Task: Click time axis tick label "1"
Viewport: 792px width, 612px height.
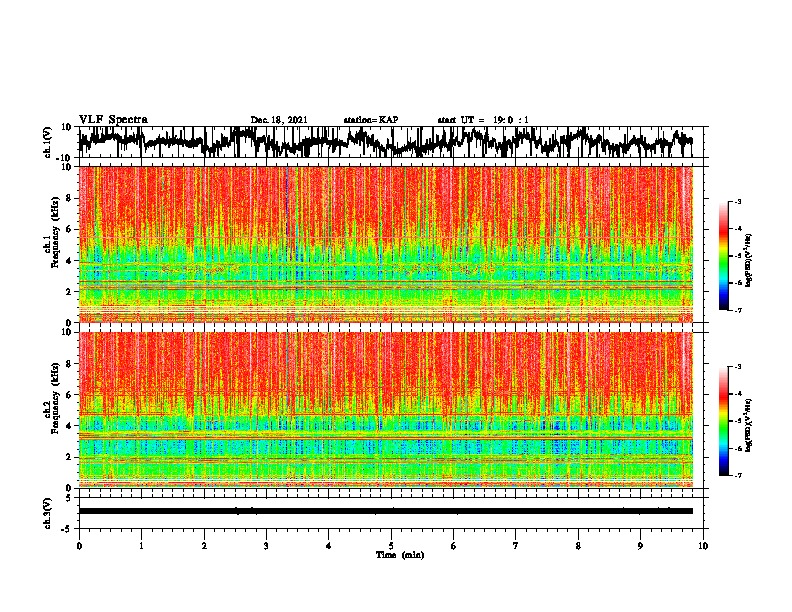Action: [x=141, y=546]
